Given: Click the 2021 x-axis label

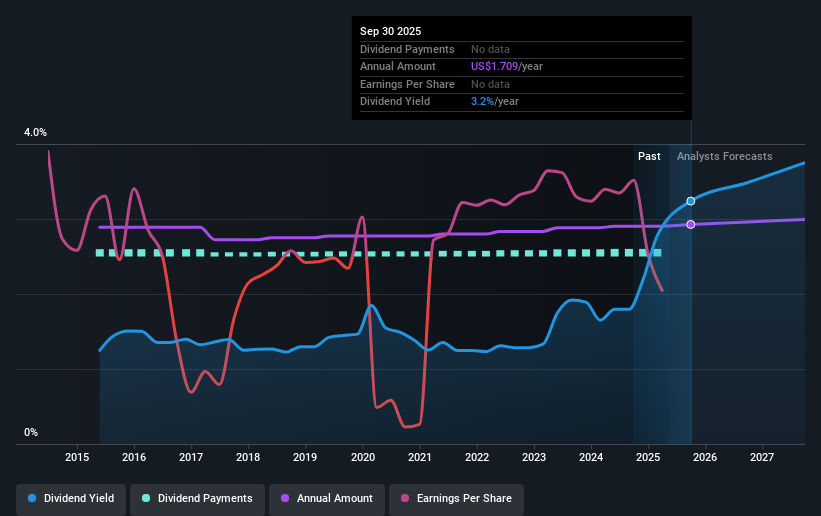Looking at the screenshot, I should (x=420, y=457).
